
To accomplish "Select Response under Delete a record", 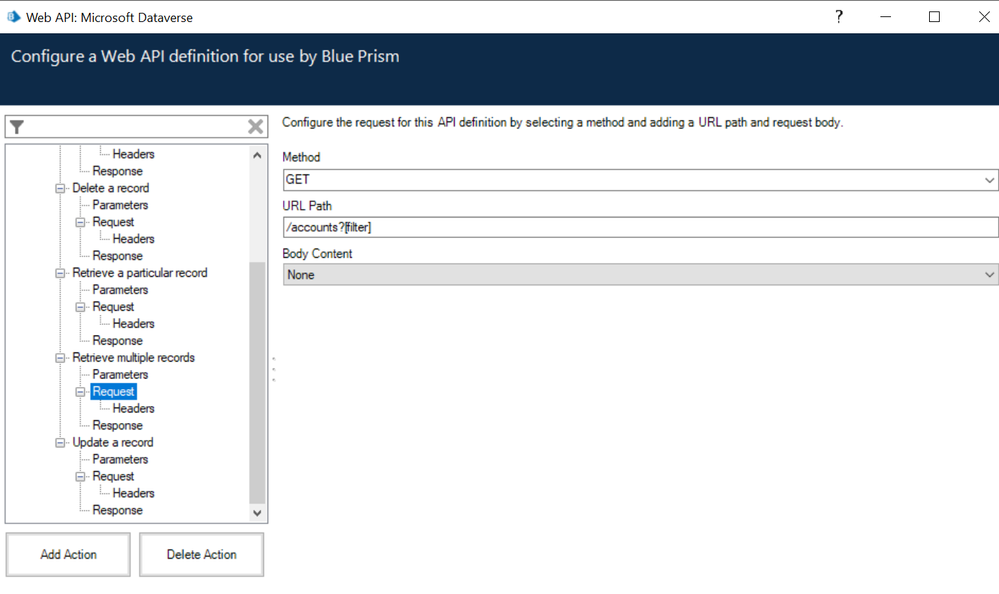I will click(x=117, y=256).
